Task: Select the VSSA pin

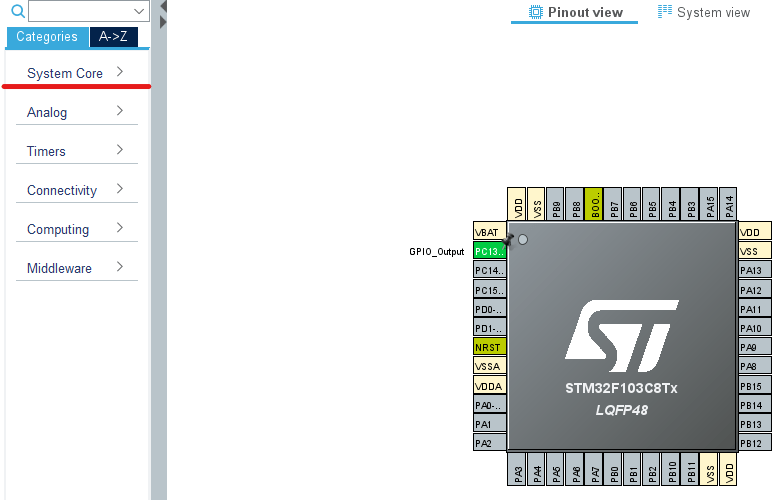Action: coord(490,366)
